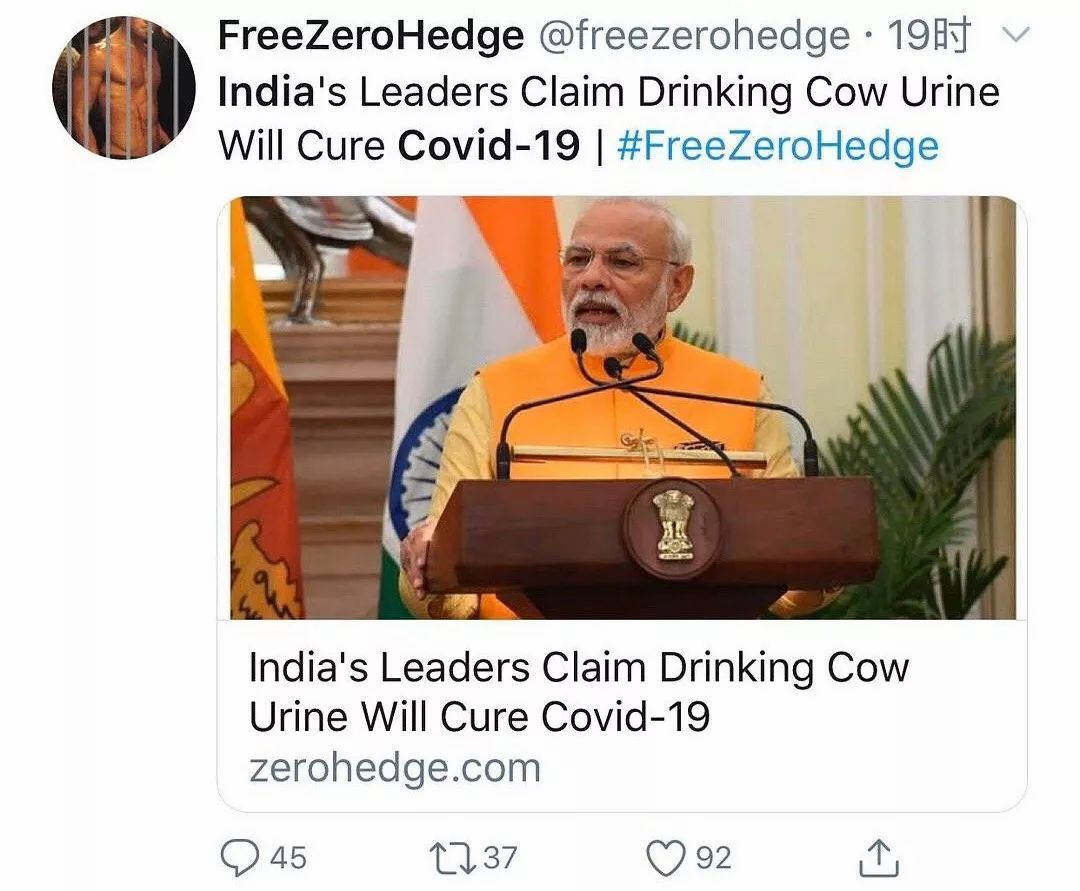Like the tweet with the heart icon
This screenshot has height=891, width=1080.
tap(666, 858)
